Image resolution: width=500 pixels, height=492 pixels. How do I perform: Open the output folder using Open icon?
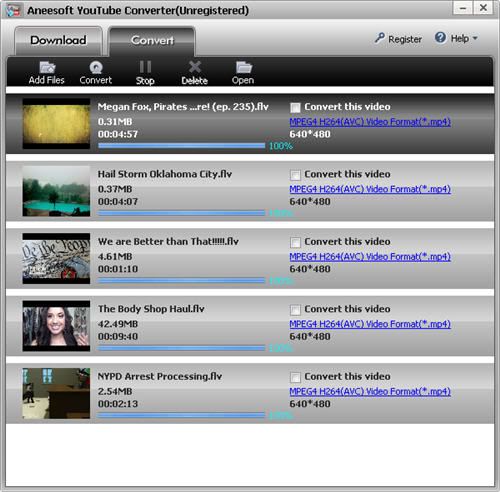(x=244, y=67)
